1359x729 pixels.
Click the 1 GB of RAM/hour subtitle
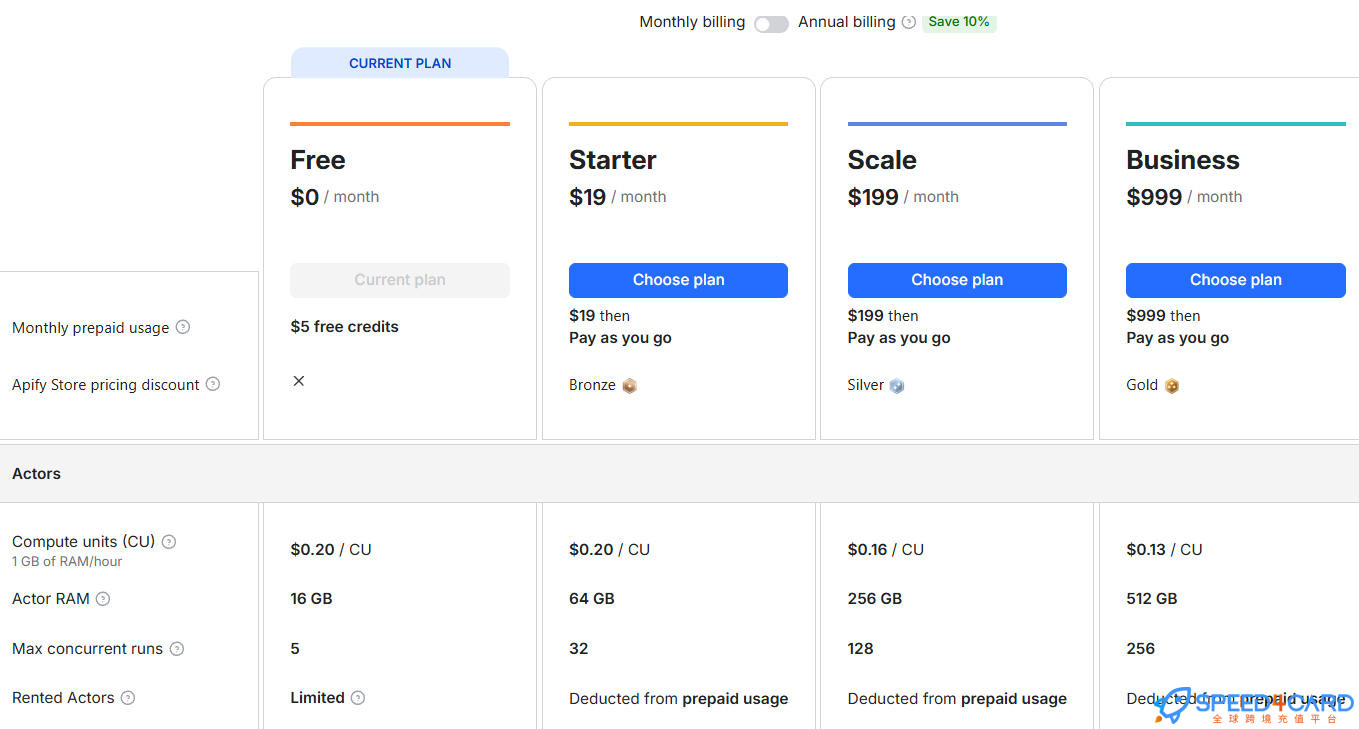[67, 562]
